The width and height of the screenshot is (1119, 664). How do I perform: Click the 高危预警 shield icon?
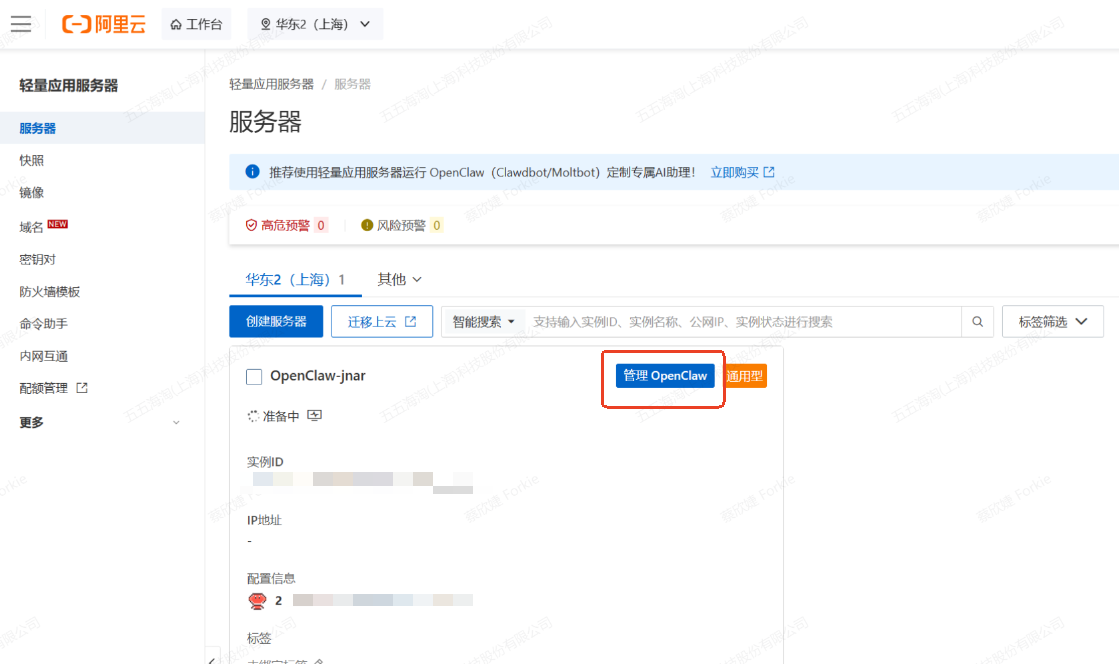(x=250, y=225)
